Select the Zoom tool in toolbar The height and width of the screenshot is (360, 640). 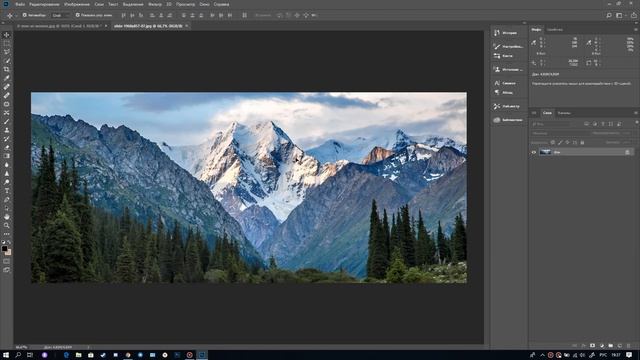7,225
